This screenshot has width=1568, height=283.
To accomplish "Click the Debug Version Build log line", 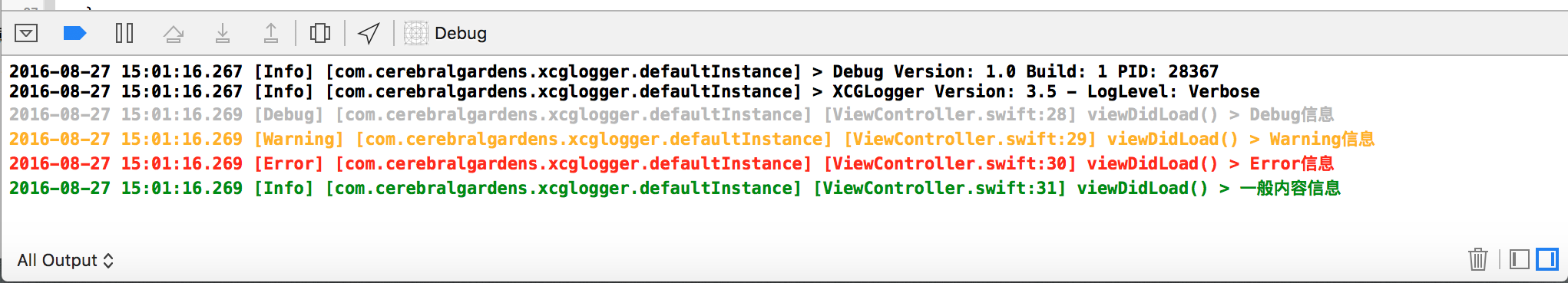I will pos(614,71).
